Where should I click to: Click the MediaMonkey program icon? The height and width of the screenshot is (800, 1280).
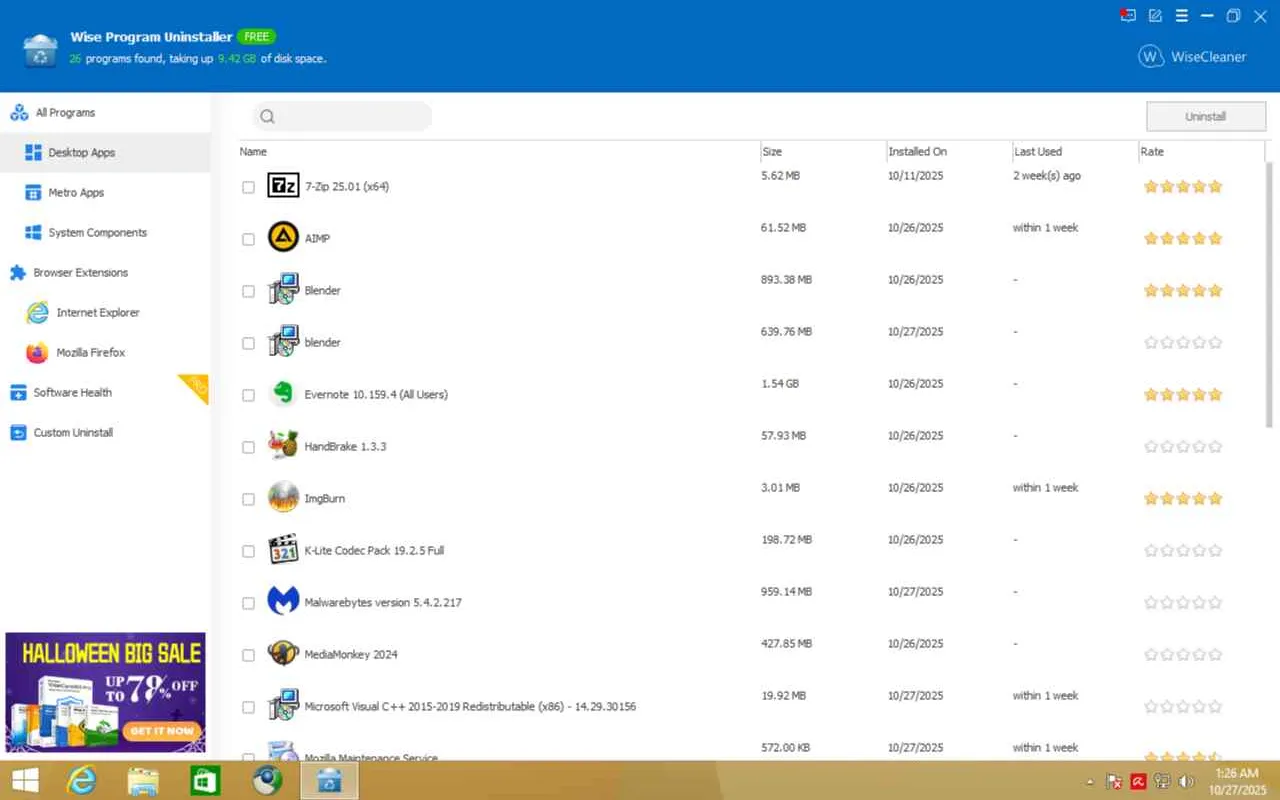[x=284, y=653]
